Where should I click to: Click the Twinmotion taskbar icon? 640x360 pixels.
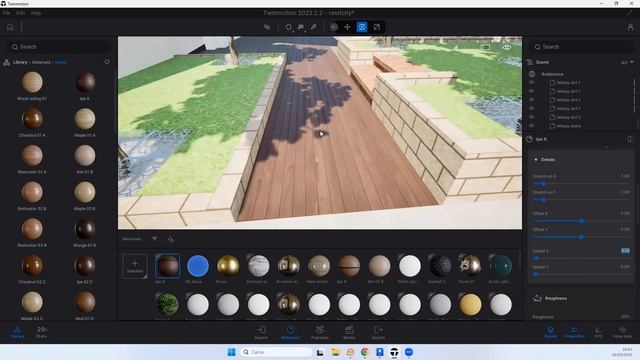tap(394, 352)
